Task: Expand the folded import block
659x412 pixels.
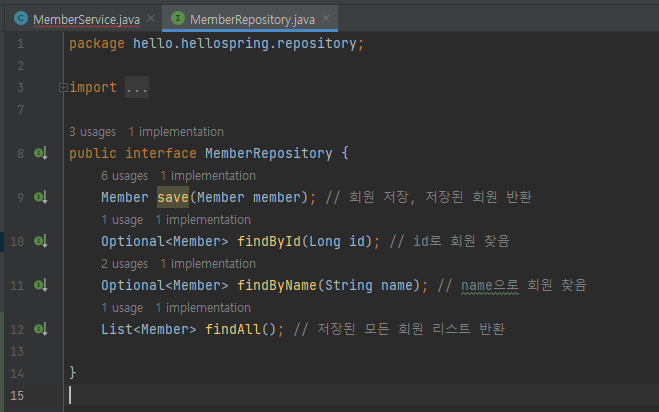Action: pos(63,87)
